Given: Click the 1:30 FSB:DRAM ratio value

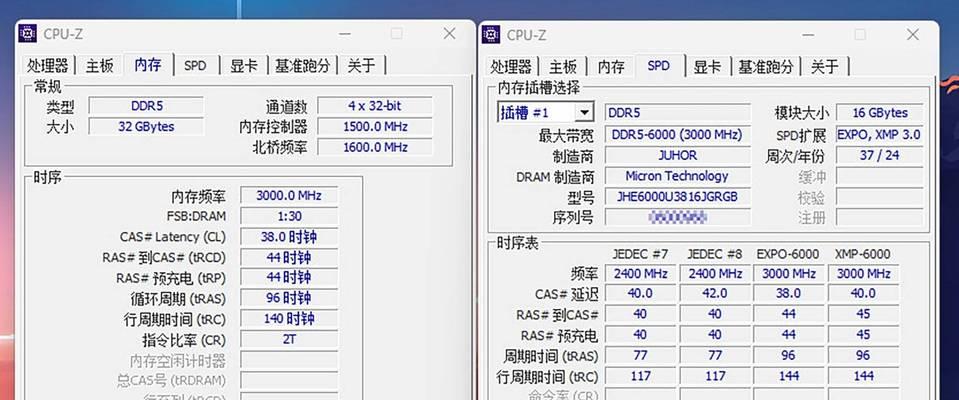Looking at the screenshot, I should (x=289, y=217).
